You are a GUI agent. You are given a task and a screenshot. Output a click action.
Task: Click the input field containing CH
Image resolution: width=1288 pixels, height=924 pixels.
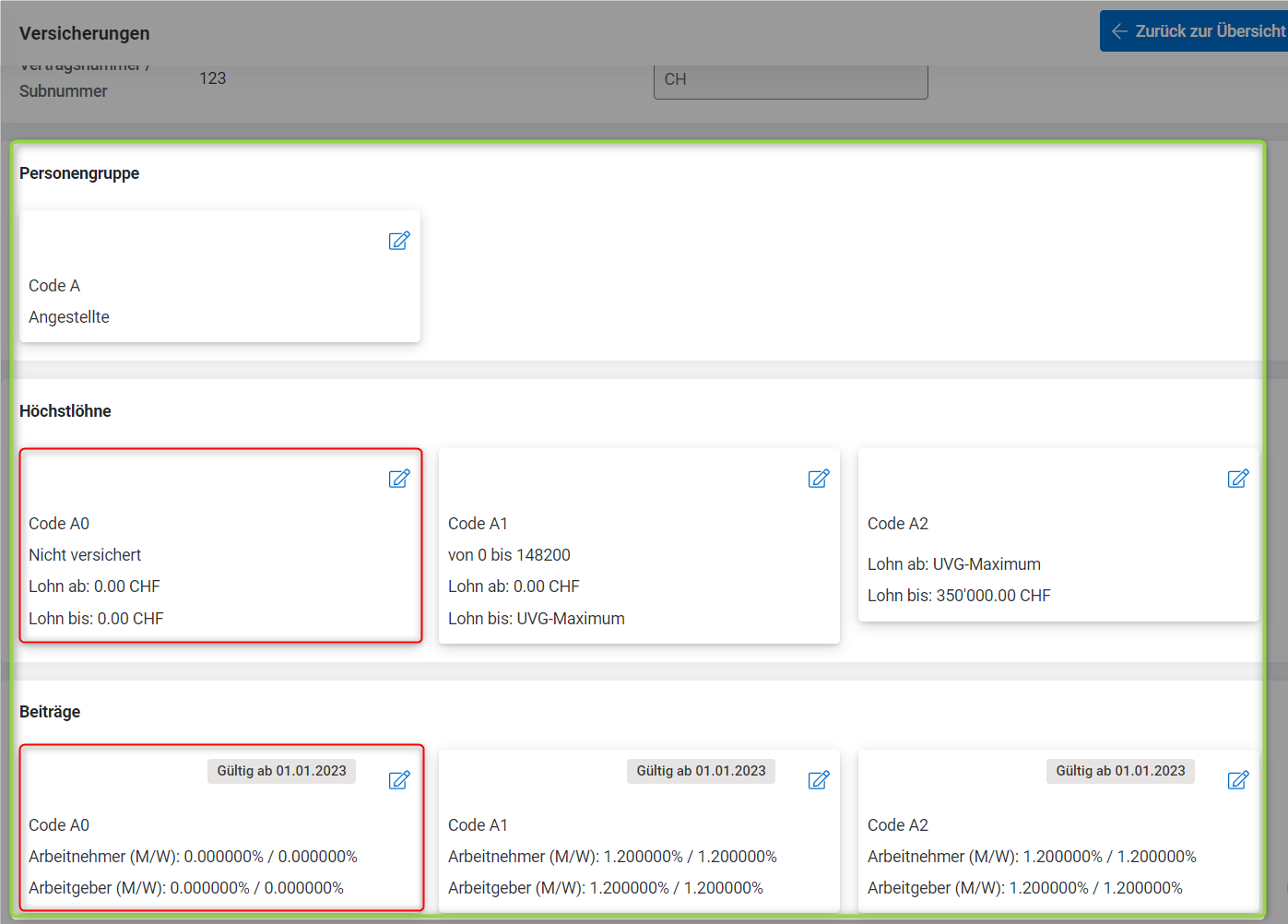[790, 80]
